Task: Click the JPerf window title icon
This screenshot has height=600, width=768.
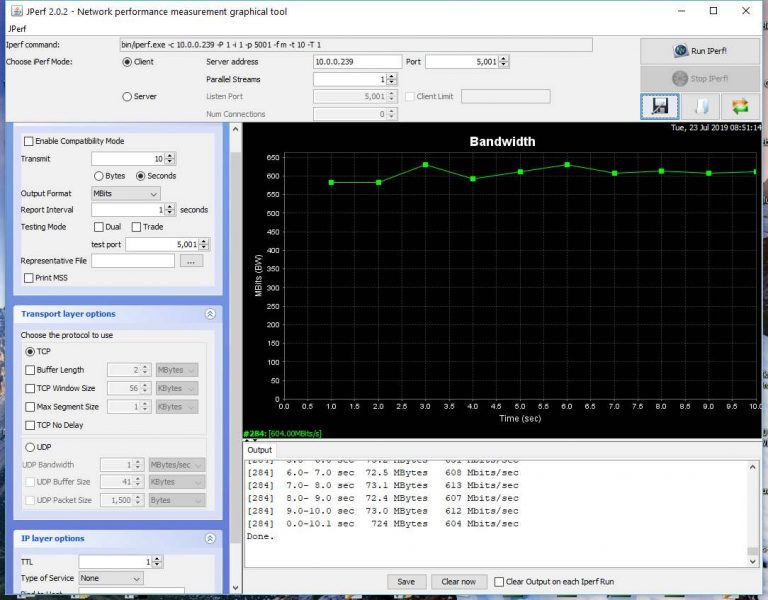Action: (16, 11)
